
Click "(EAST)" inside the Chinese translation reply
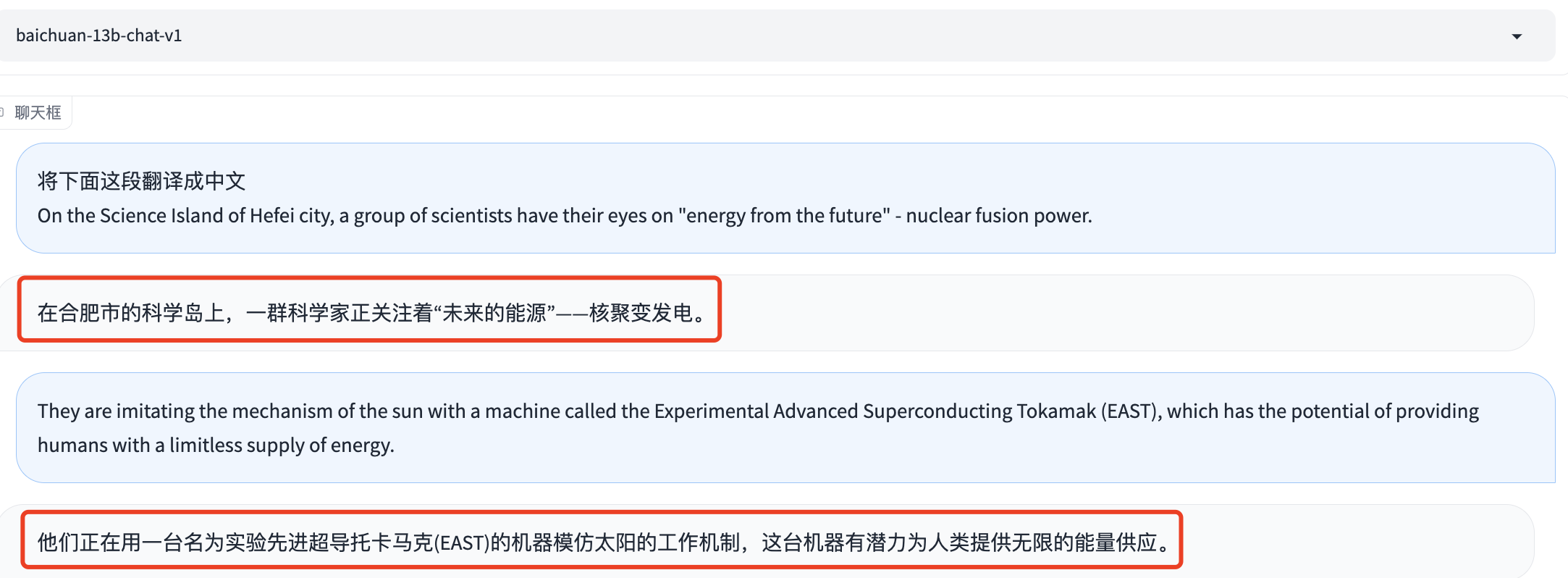[x=460, y=543]
